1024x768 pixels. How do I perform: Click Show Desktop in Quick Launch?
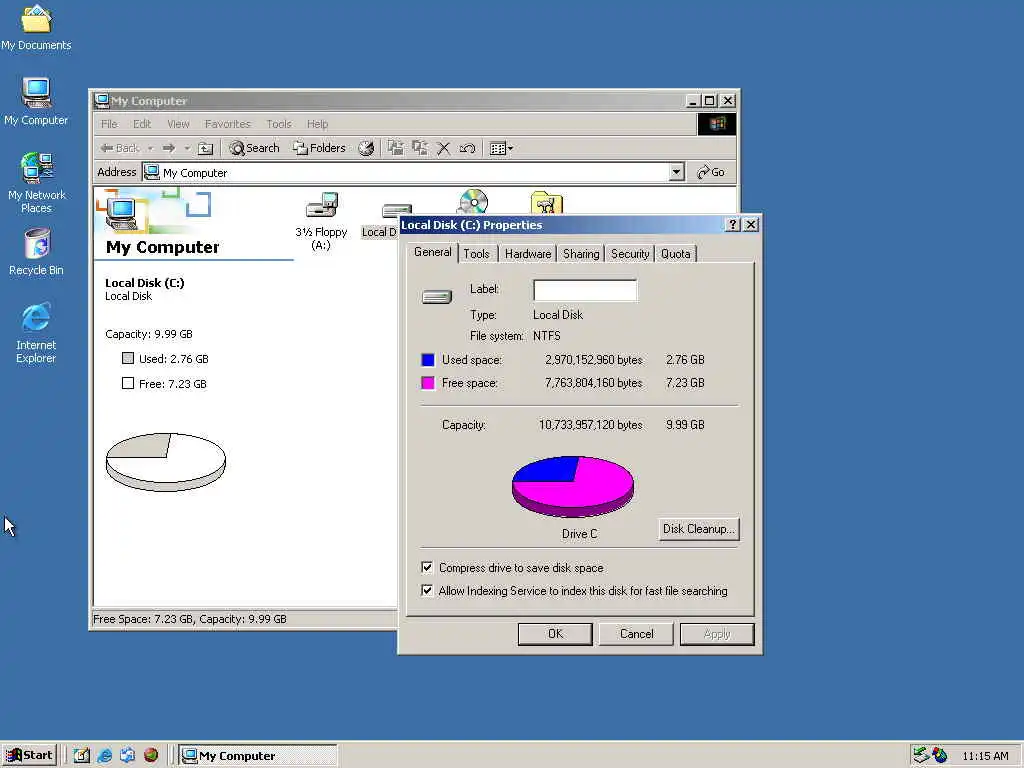tap(81, 755)
